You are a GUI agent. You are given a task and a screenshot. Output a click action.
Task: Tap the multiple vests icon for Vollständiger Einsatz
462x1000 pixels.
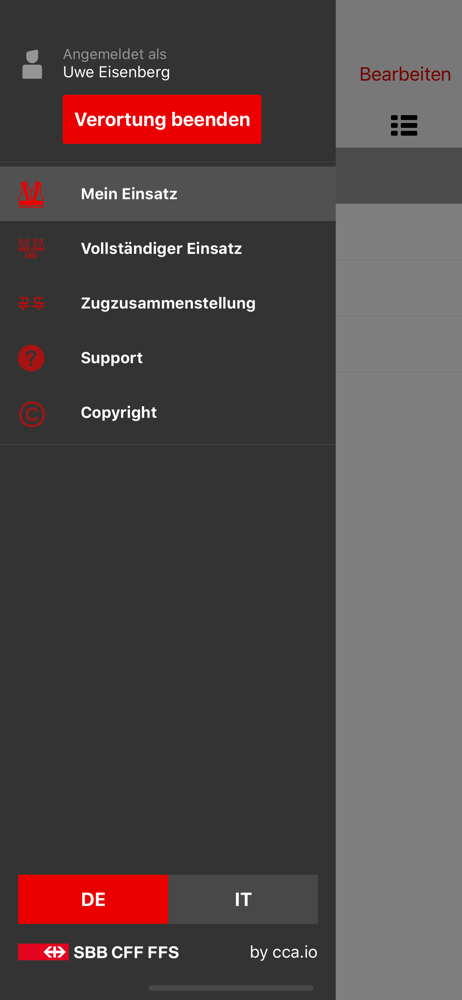(31, 248)
